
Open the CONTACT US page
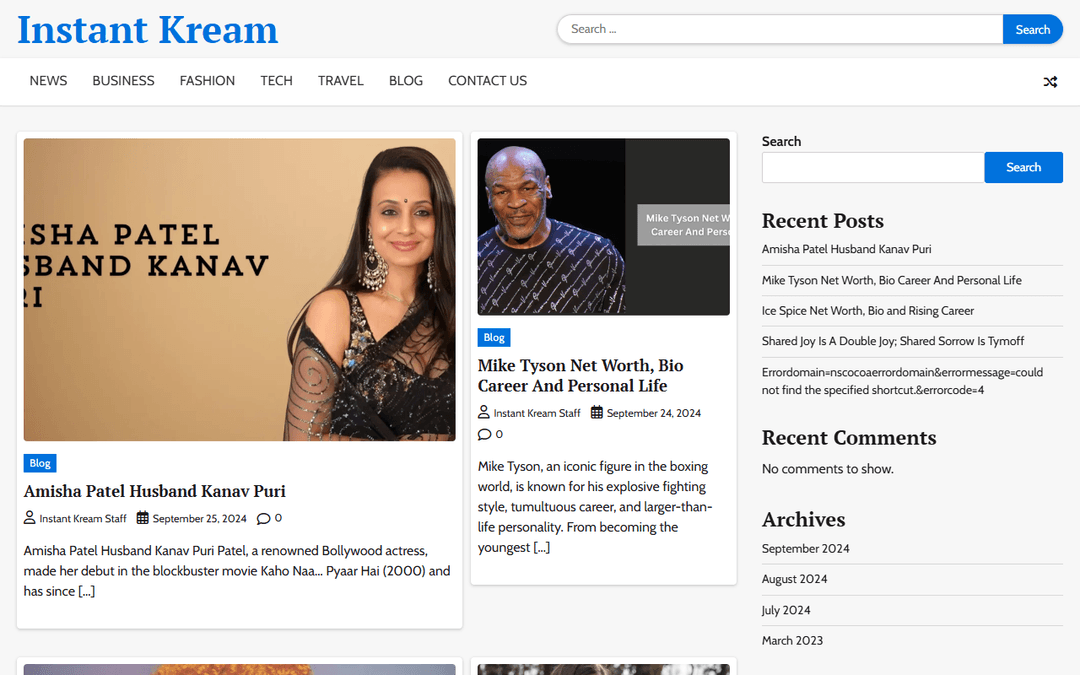click(x=488, y=81)
